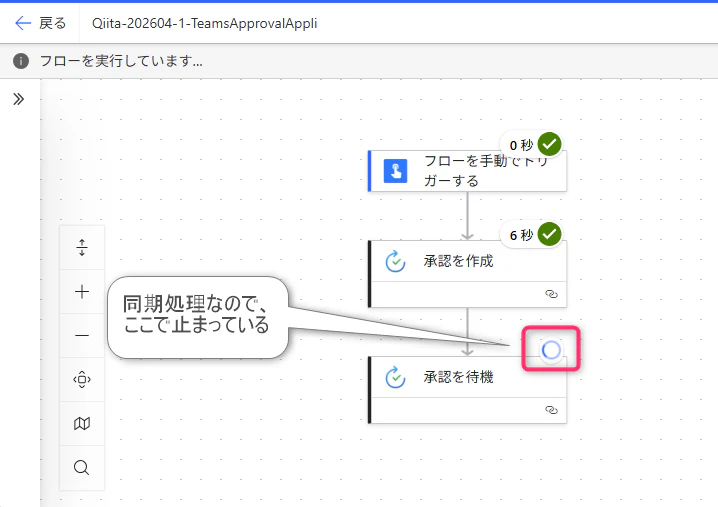
Task: Open the 承認を作成 action card
Action: point(468,274)
